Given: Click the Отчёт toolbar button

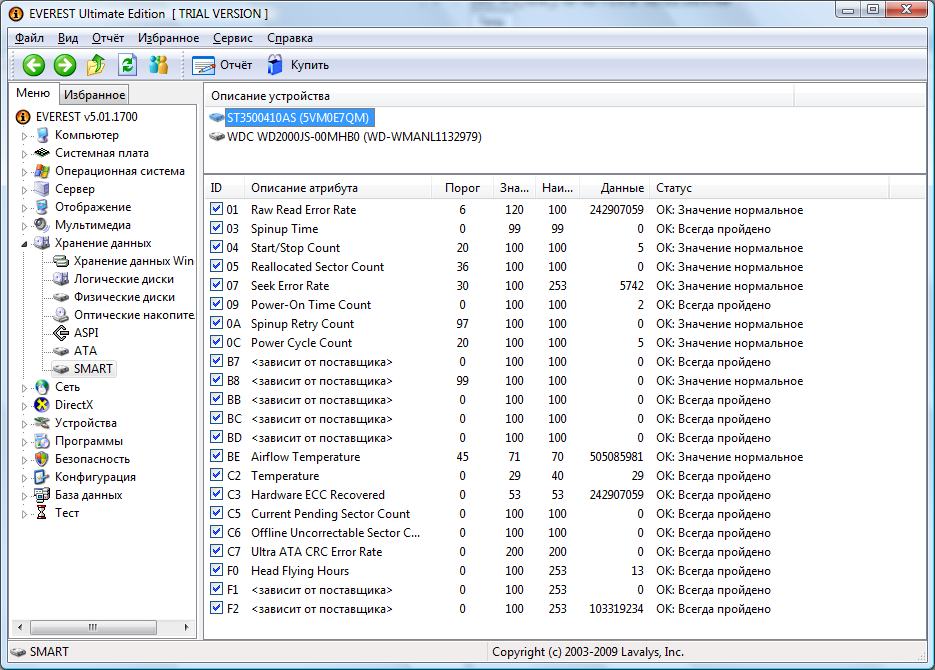Looking at the screenshot, I should pyautogui.click(x=222, y=65).
